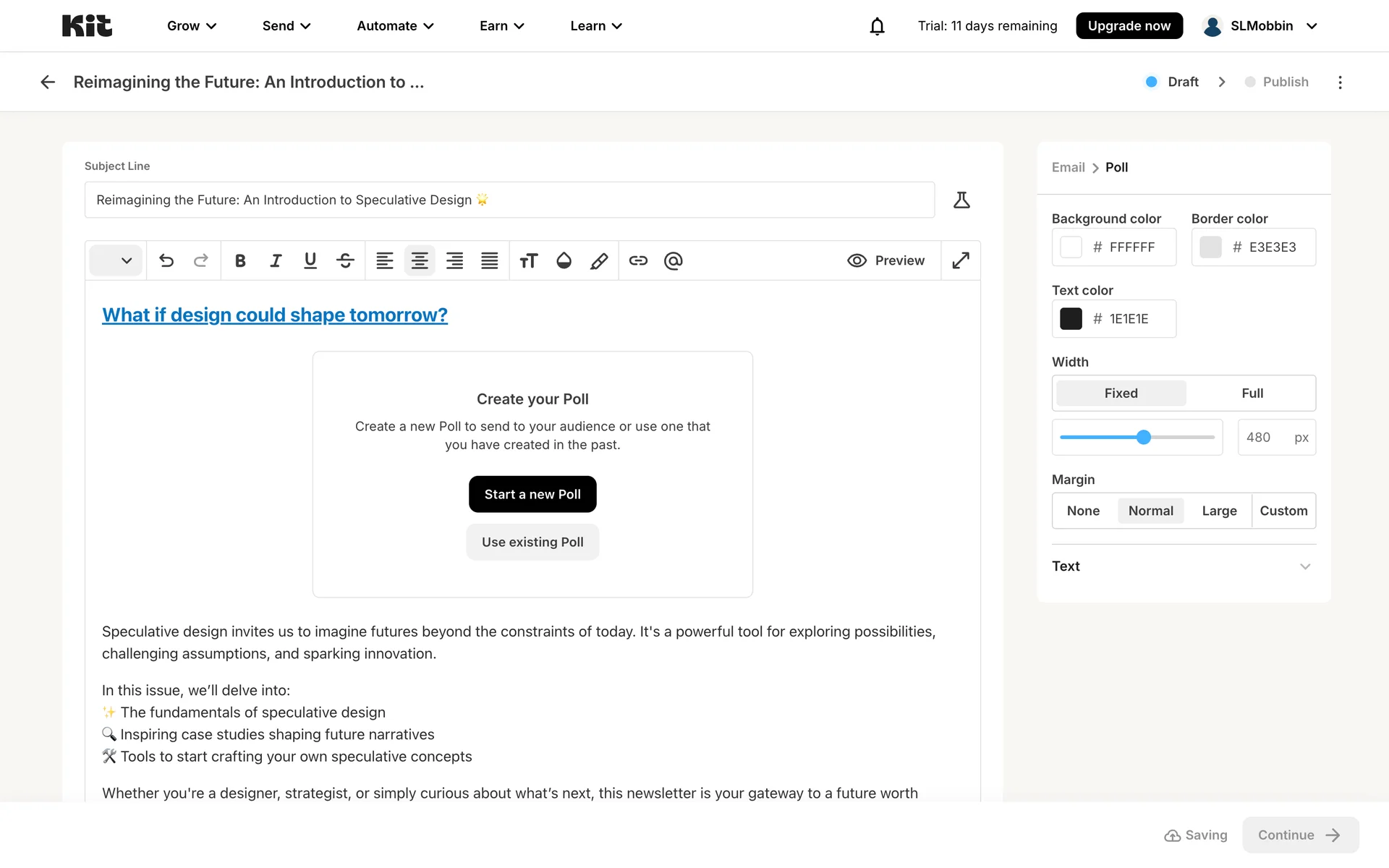The width and height of the screenshot is (1389, 868).
Task: Open the A/B test flask icon
Action: click(x=961, y=200)
